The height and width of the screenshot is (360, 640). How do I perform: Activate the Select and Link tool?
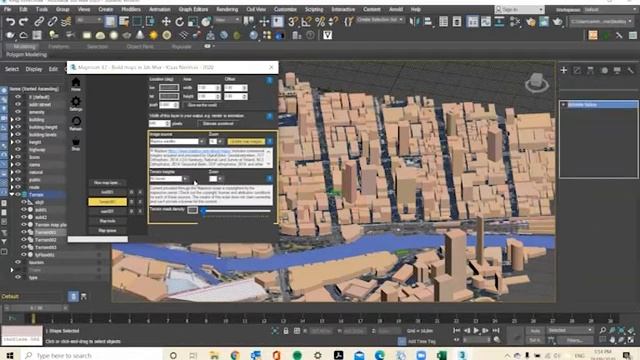39,21
